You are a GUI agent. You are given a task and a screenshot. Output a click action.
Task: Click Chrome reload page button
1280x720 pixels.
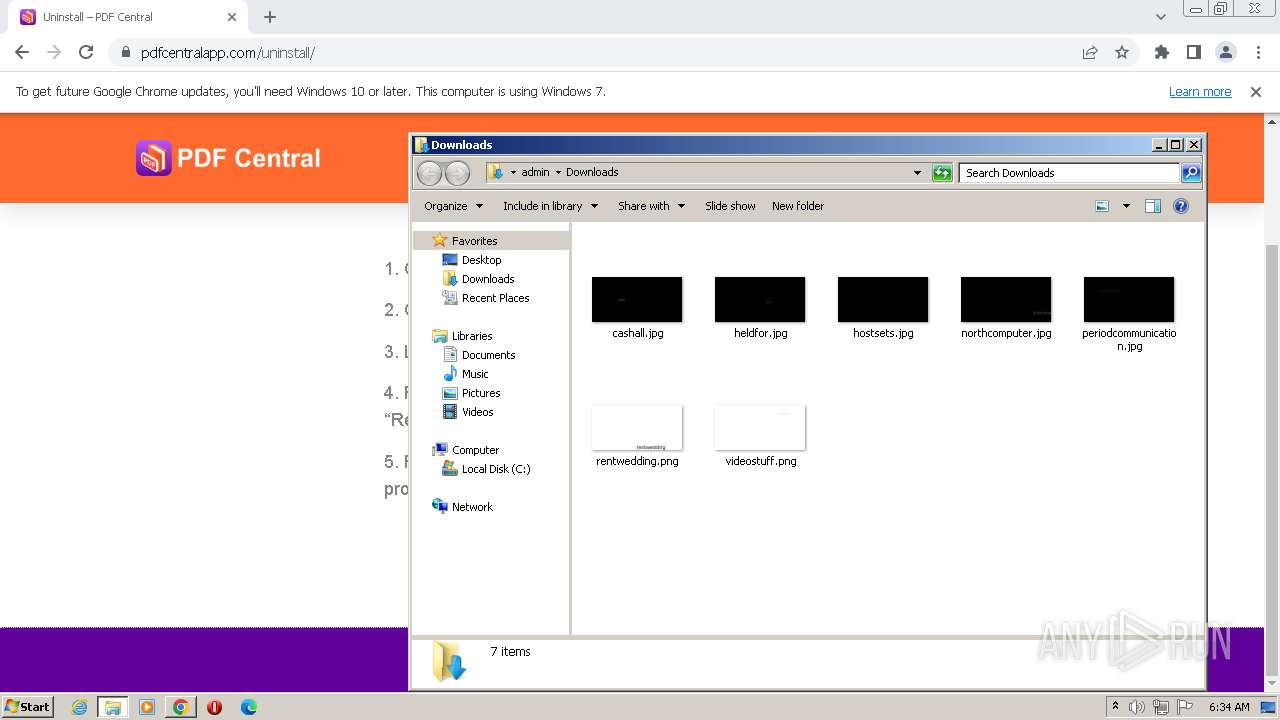tap(86, 52)
